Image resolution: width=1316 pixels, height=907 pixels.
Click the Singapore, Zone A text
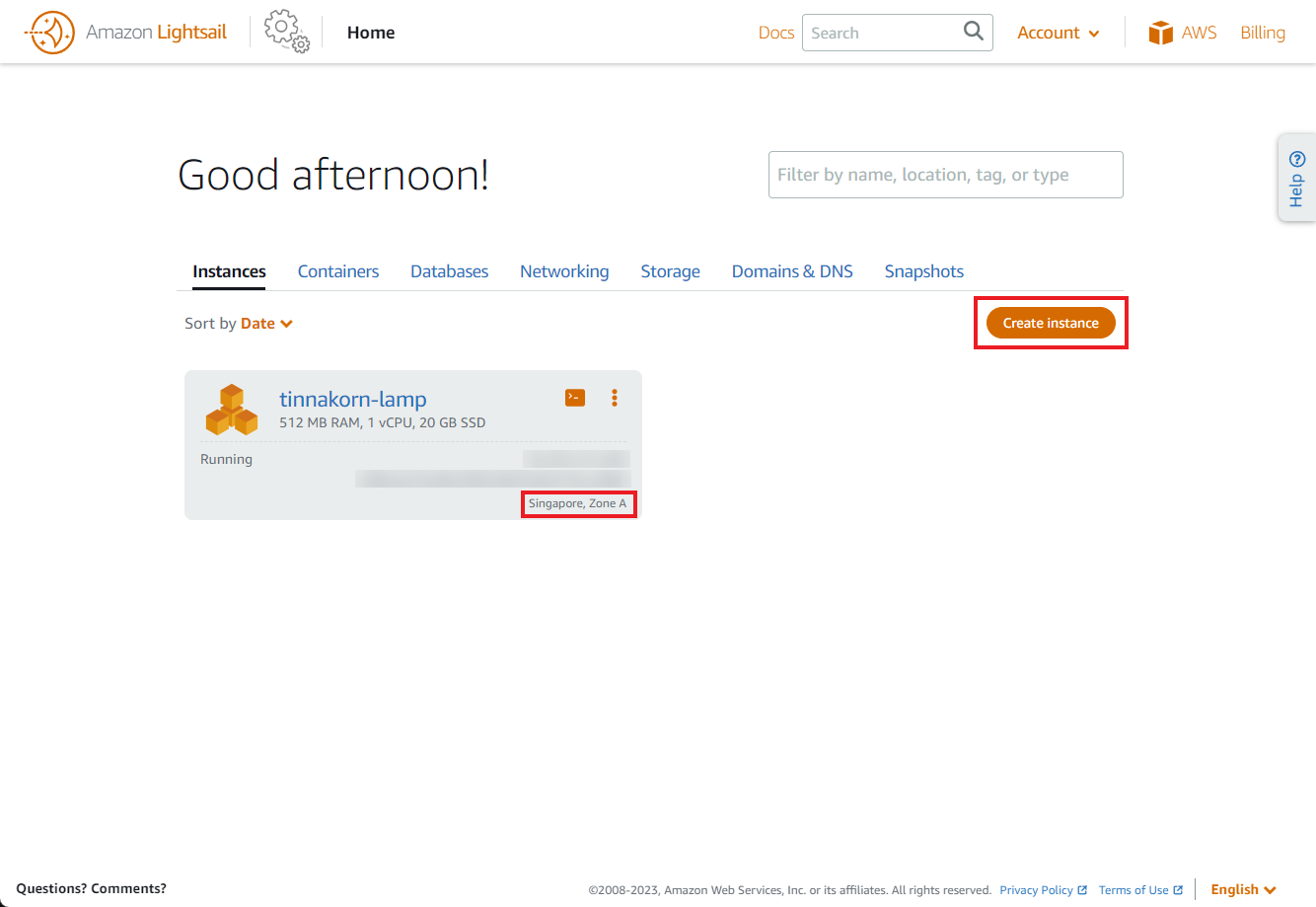[x=577, y=503]
